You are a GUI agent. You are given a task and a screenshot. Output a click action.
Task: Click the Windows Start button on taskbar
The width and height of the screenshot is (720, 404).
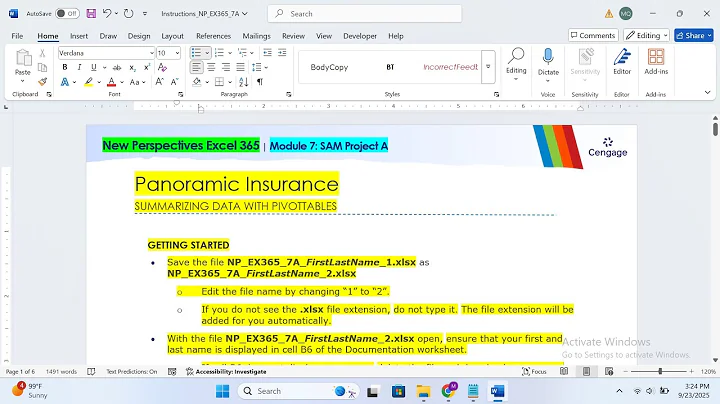[x=222, y=391]
